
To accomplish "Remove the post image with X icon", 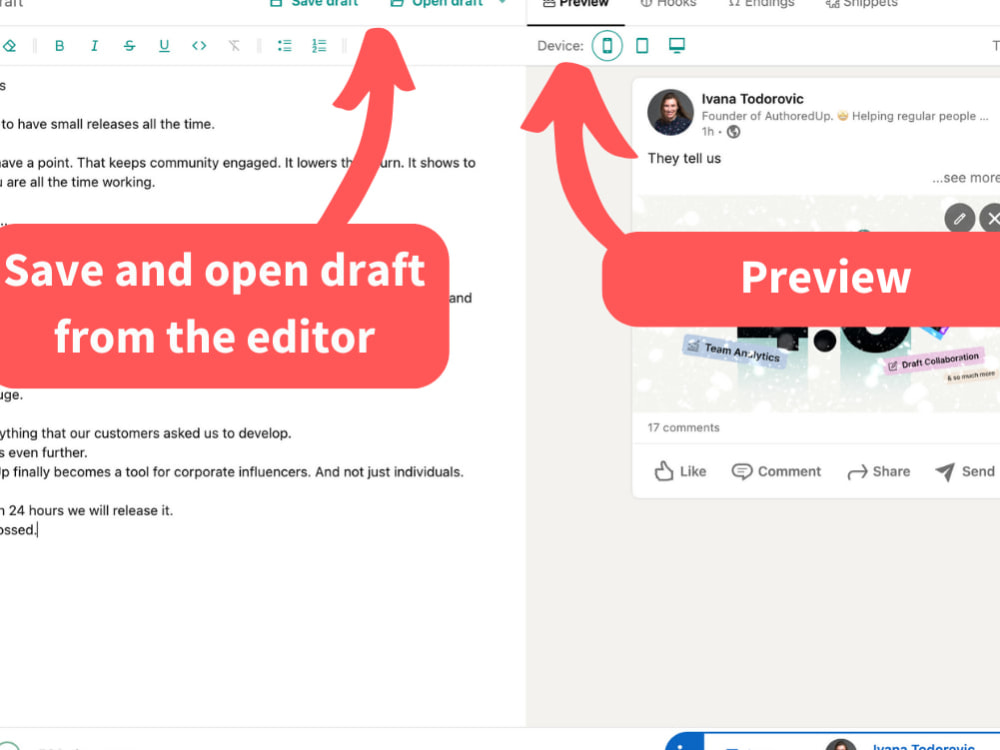I will tap(991, 219).
